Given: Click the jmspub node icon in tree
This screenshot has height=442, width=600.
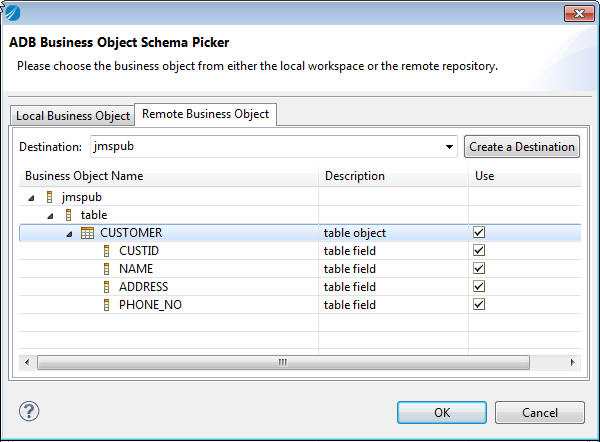Looking at the screenshot, I should (49, 197).
